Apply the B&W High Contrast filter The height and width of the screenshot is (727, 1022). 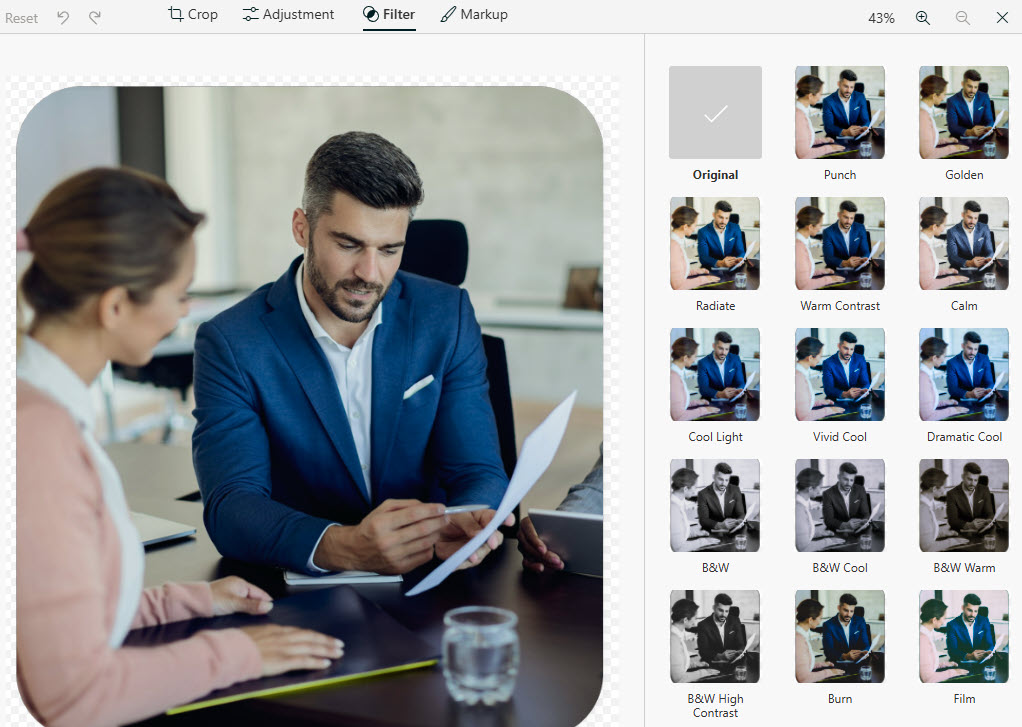click(715, 636)
